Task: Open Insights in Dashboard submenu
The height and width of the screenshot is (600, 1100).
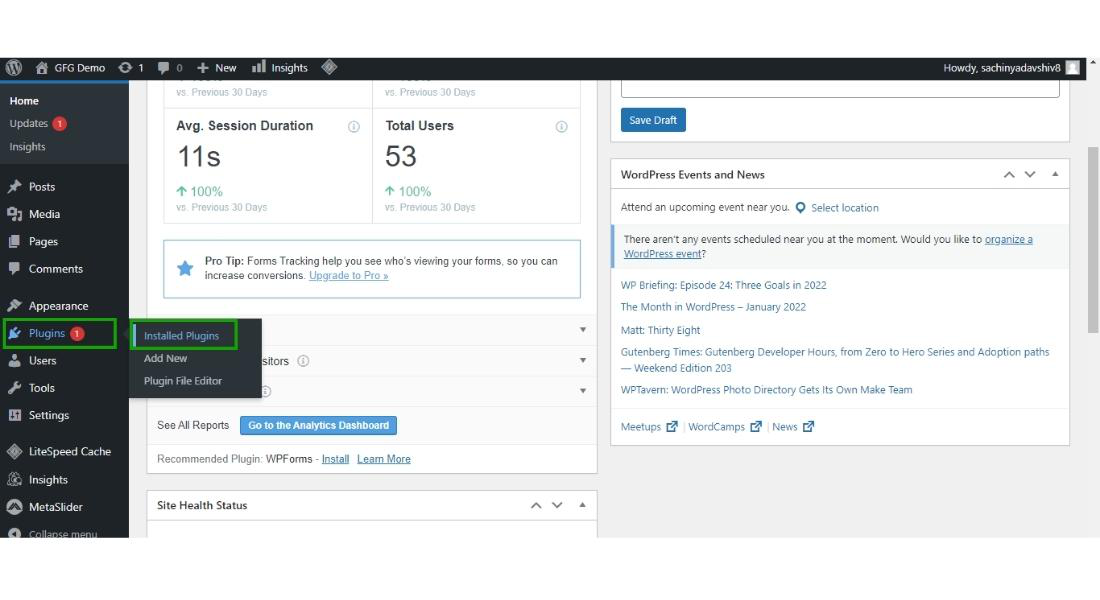Action: (27, 147)
